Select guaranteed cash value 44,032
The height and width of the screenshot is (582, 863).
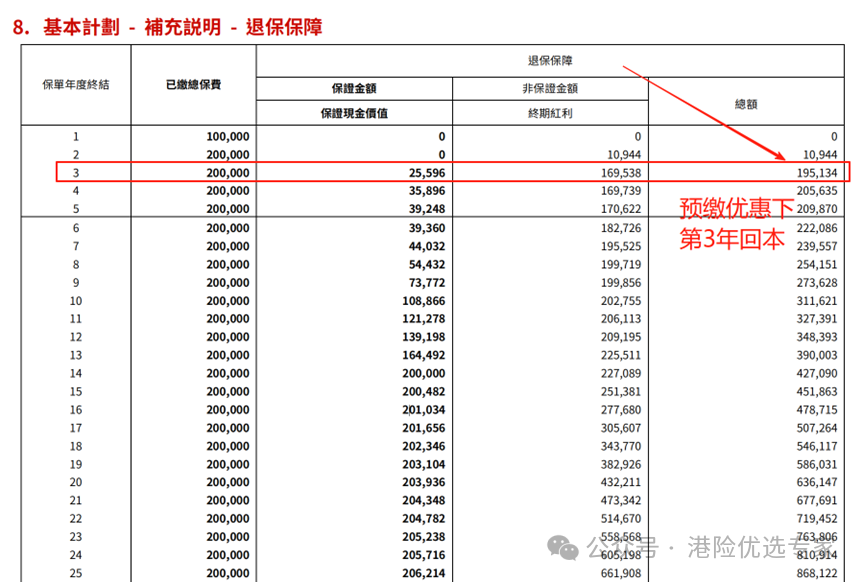427,246
